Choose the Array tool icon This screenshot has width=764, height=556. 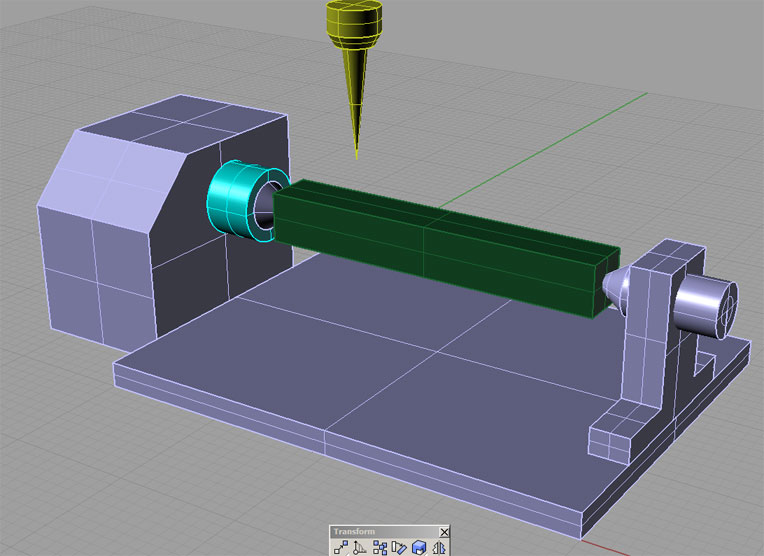(380, 547)
